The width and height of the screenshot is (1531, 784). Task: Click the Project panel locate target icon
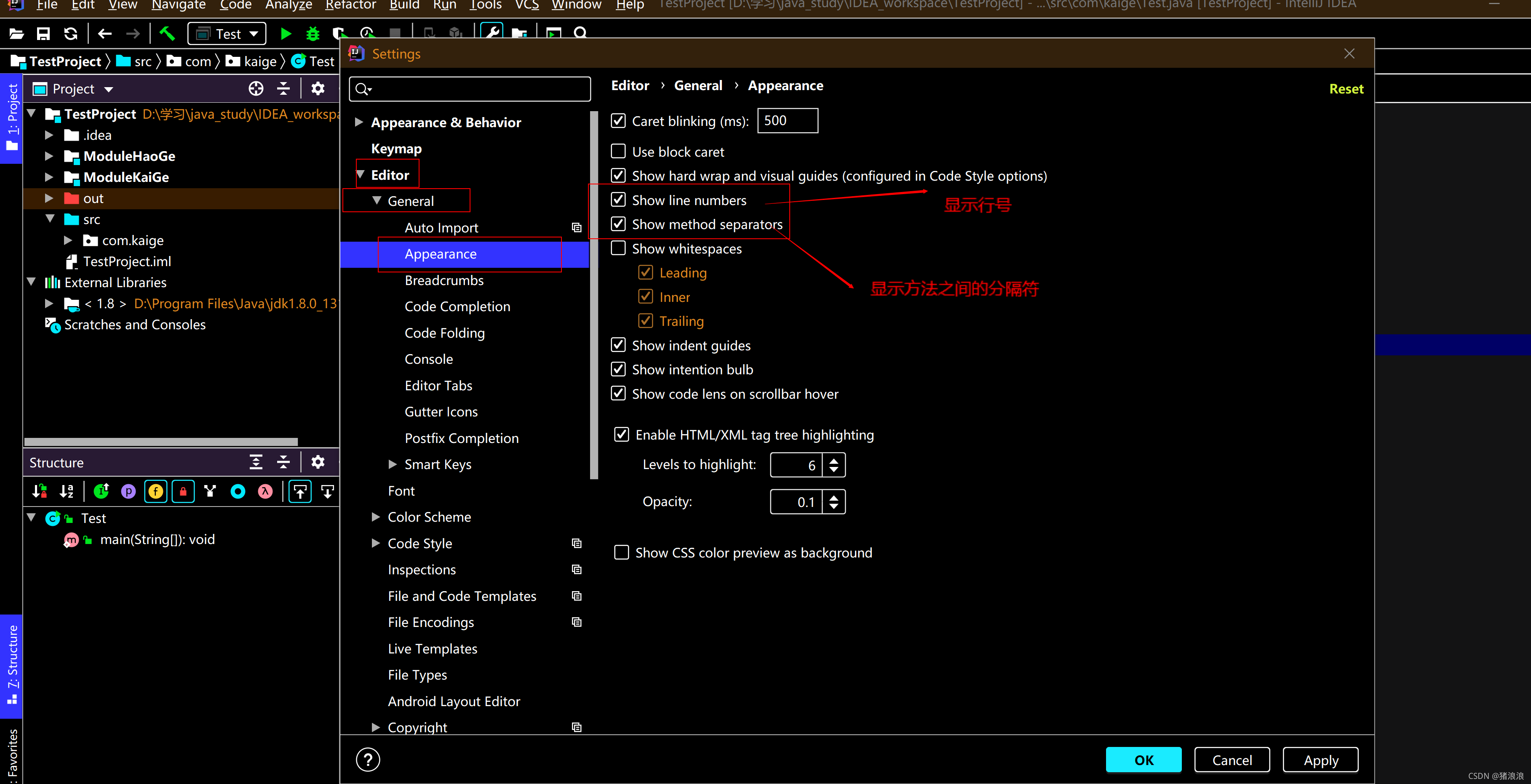pyautogui.click(x=256, y=88)
